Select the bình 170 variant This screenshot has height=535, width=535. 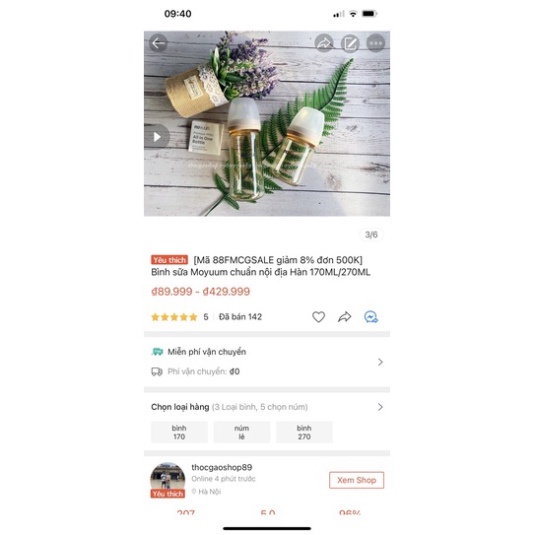179,432
